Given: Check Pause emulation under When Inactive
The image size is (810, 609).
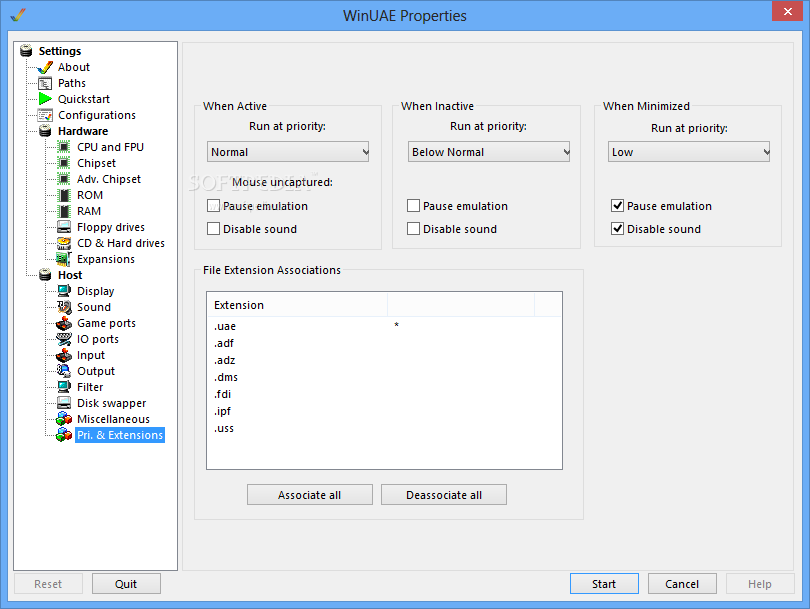Looking at the screenshot, I should pos(413,206).
